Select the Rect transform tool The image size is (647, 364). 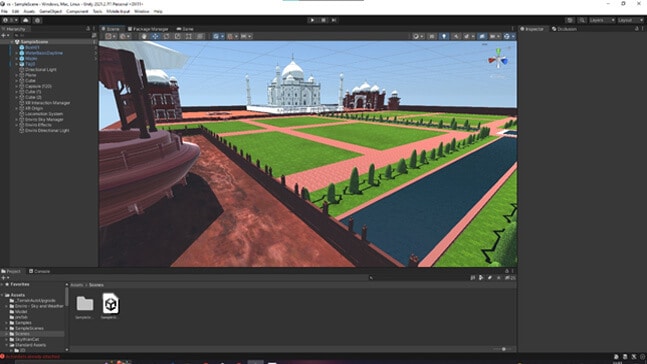tap(189, 36)
